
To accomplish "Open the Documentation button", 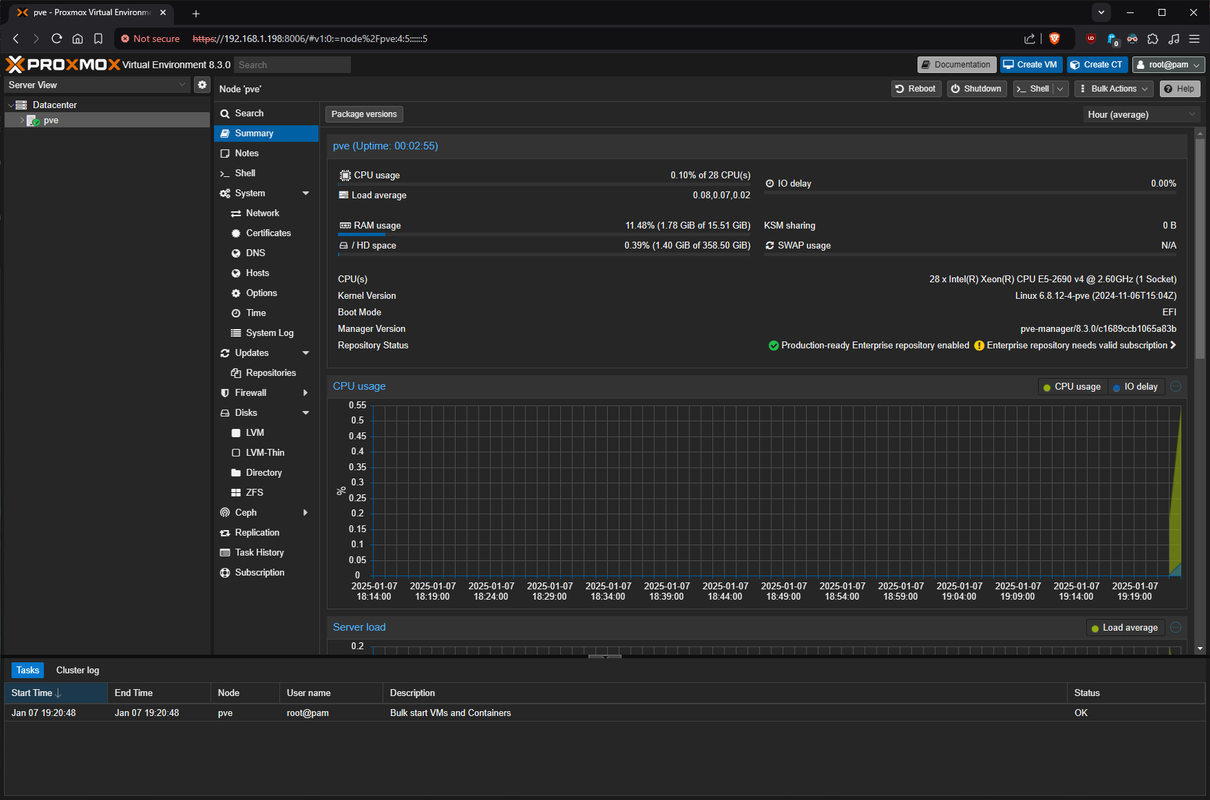I will (957, 64).
